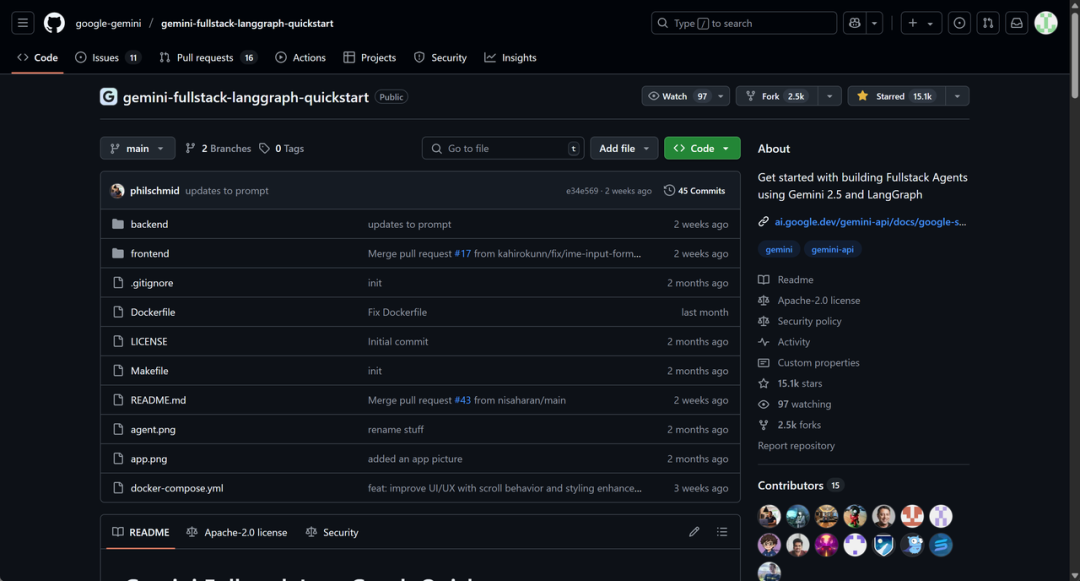Open the Dockerfile file
The height and width of the screenshot is (581, 1080).
coord(153,312)
